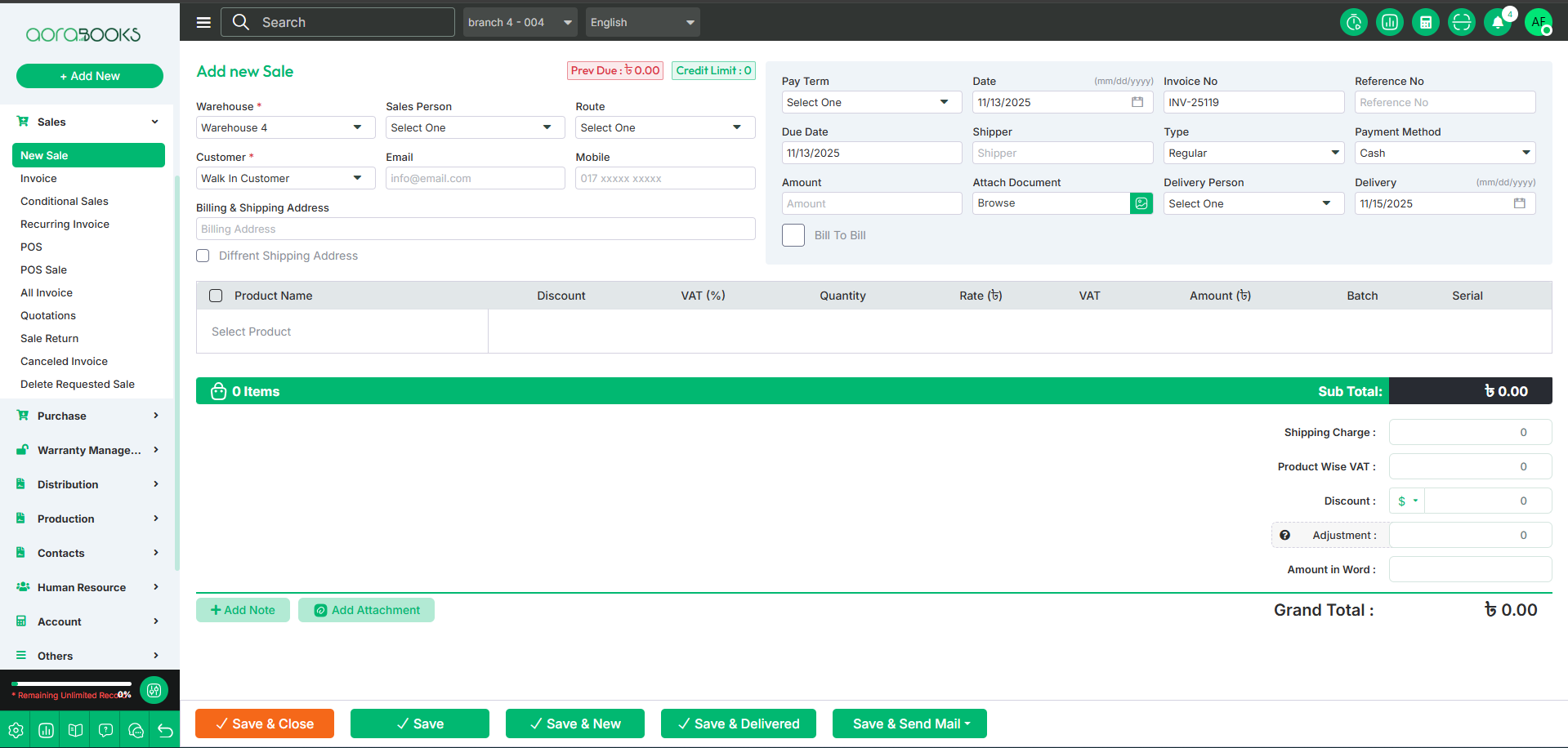Click the Adjustment help question mark icon
Screen dimensions: 1568x748
1284,535
